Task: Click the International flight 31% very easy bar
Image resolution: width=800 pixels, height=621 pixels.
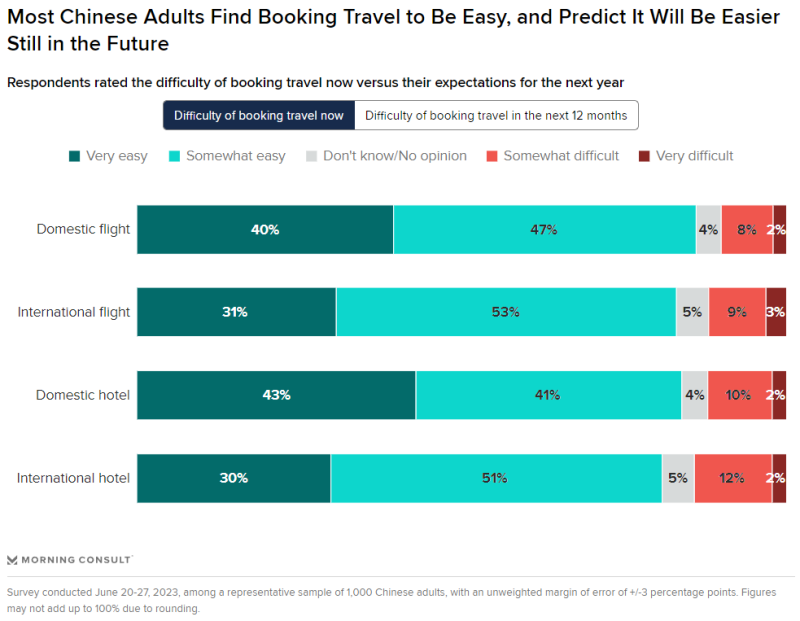Action: (236, 312)
